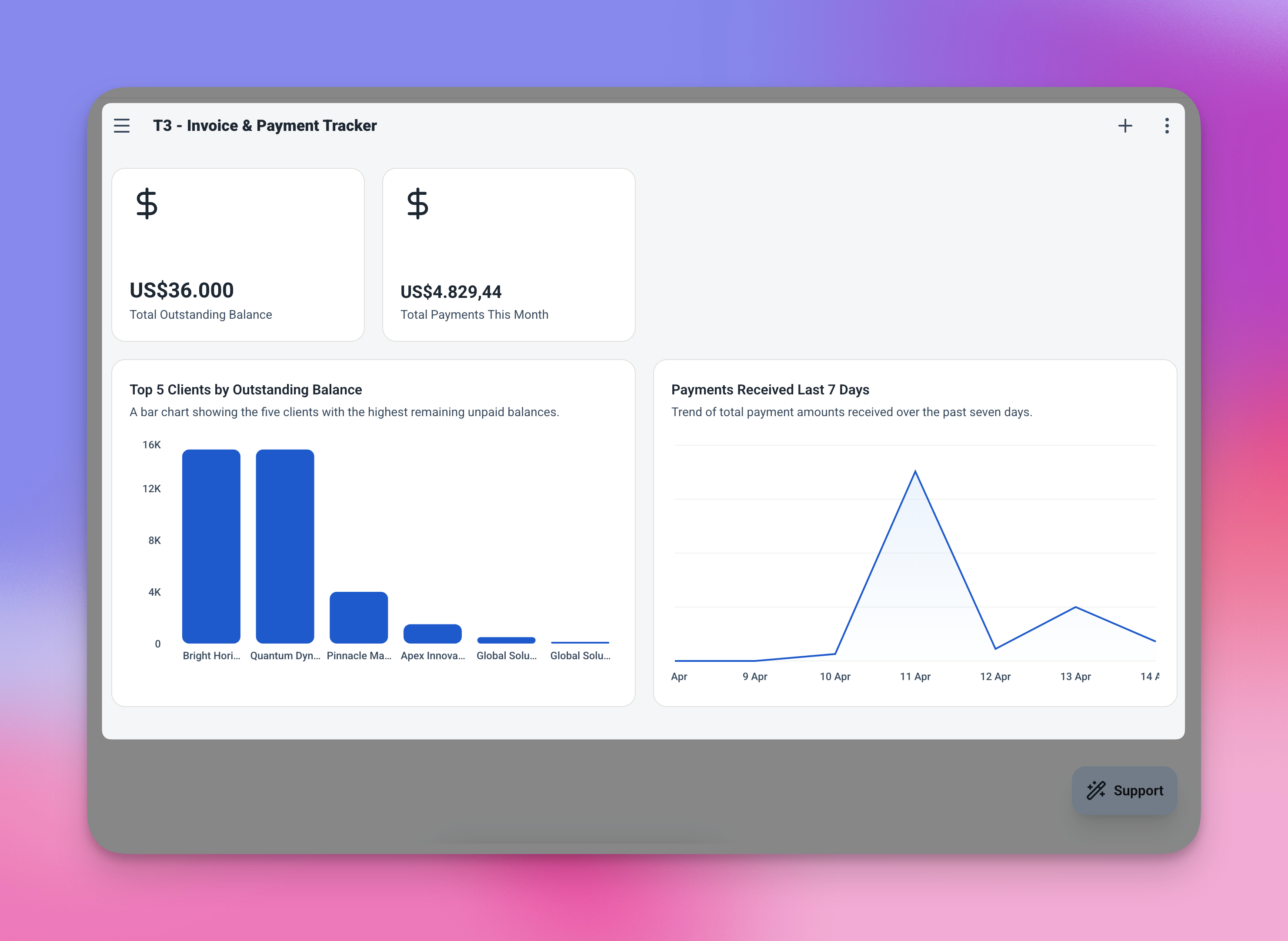This screenshot has width=1288, height=941.
Task: Click the Apex Innova... bar
Action: click(432, 634)
